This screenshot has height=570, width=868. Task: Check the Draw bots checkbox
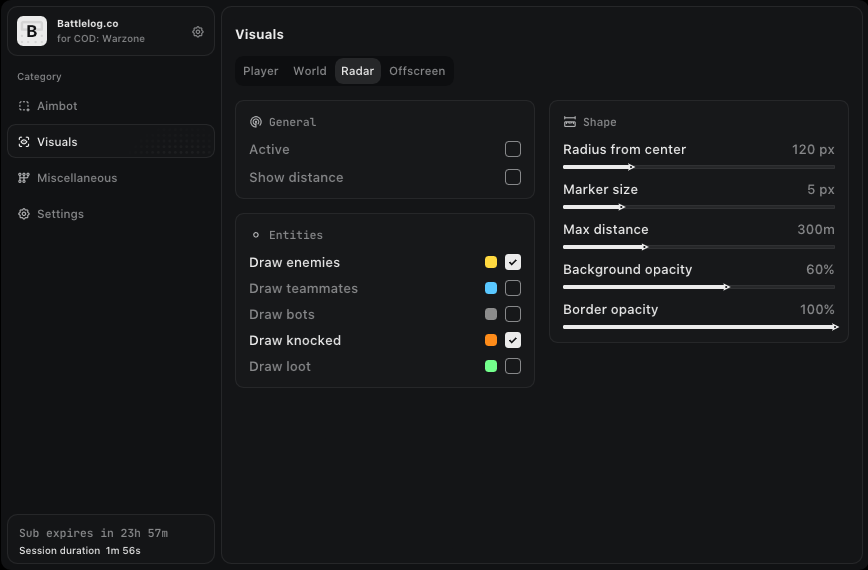513,314
